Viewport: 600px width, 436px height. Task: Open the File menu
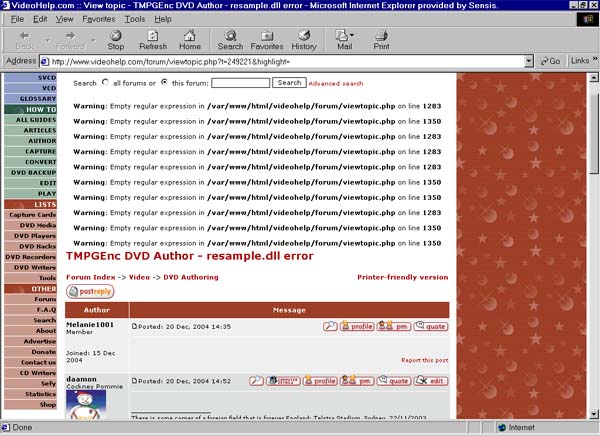click(x=17, y=19)
